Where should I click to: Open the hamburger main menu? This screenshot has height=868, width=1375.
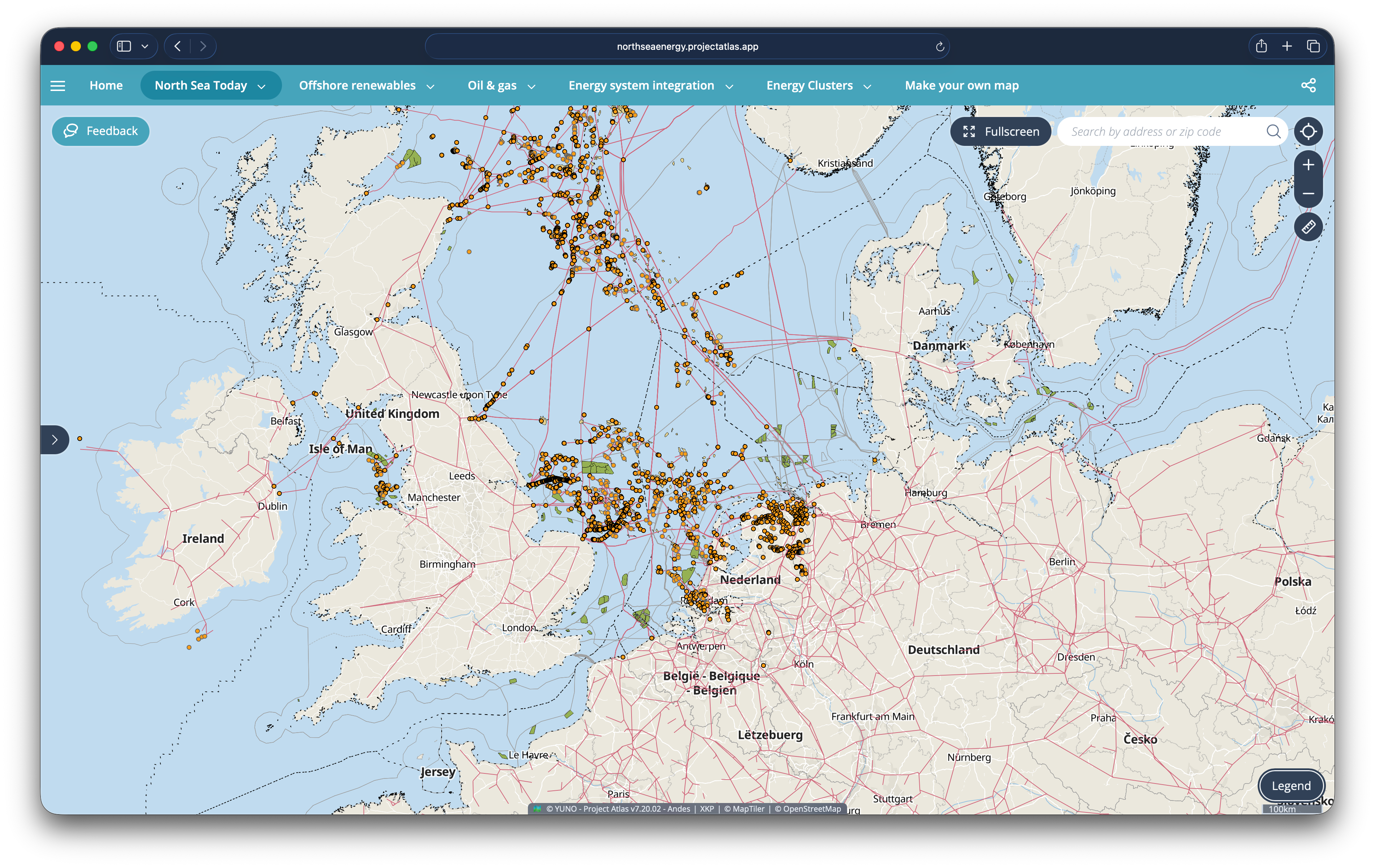[x=58, y=86]
